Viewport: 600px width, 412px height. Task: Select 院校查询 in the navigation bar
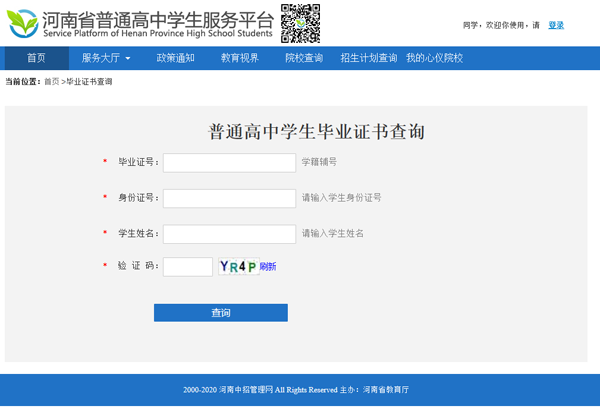(304, 58)
